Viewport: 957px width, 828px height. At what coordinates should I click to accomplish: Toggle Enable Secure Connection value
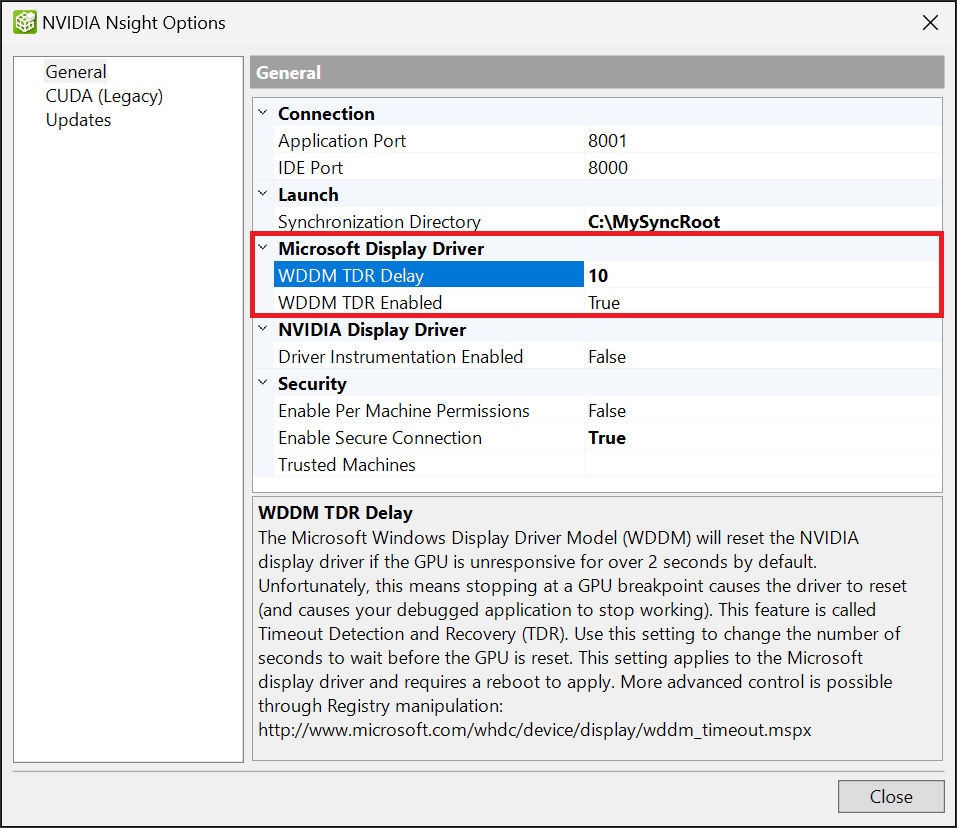point(760,438)
